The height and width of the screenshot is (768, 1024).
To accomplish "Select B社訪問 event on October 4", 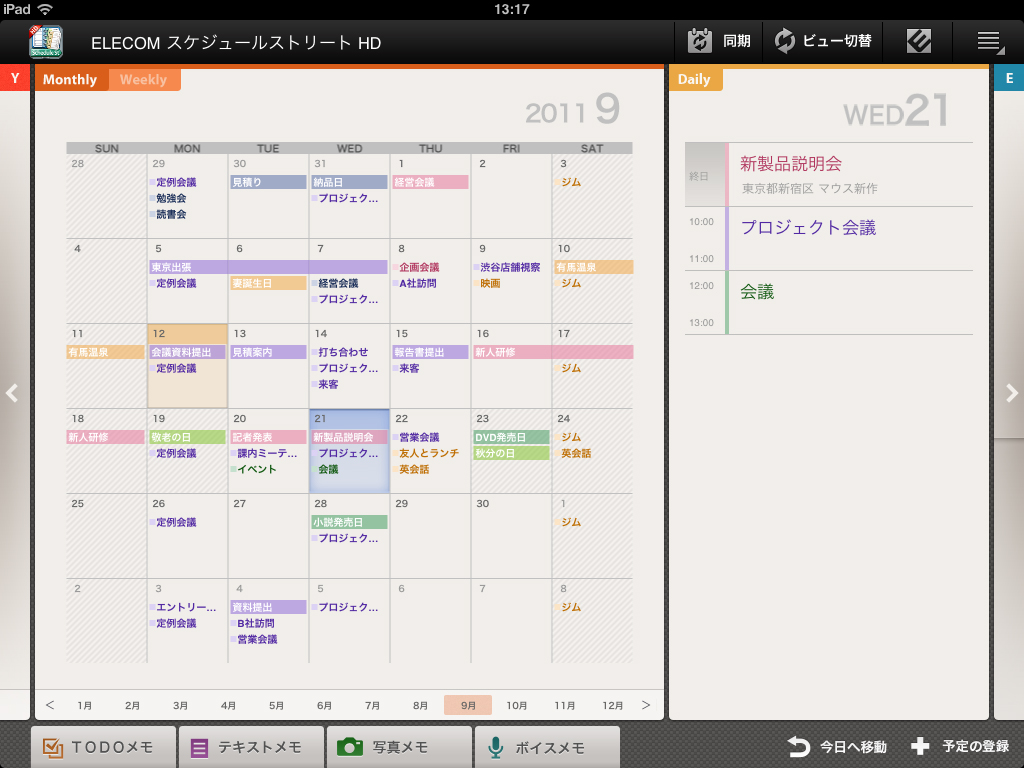I will click(x=253, y=623).
